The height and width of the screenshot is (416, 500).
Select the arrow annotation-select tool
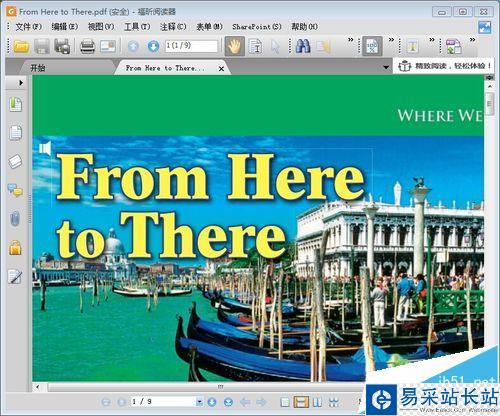click(275, 47)
